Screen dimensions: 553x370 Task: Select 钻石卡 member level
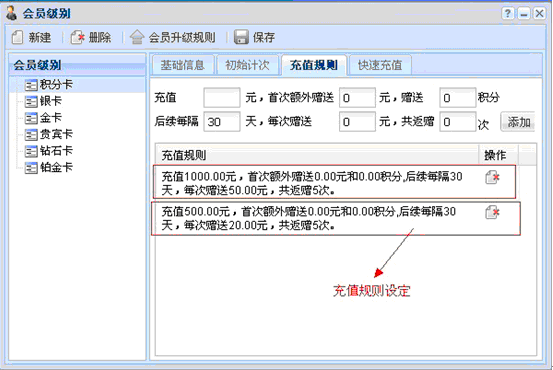56,151
